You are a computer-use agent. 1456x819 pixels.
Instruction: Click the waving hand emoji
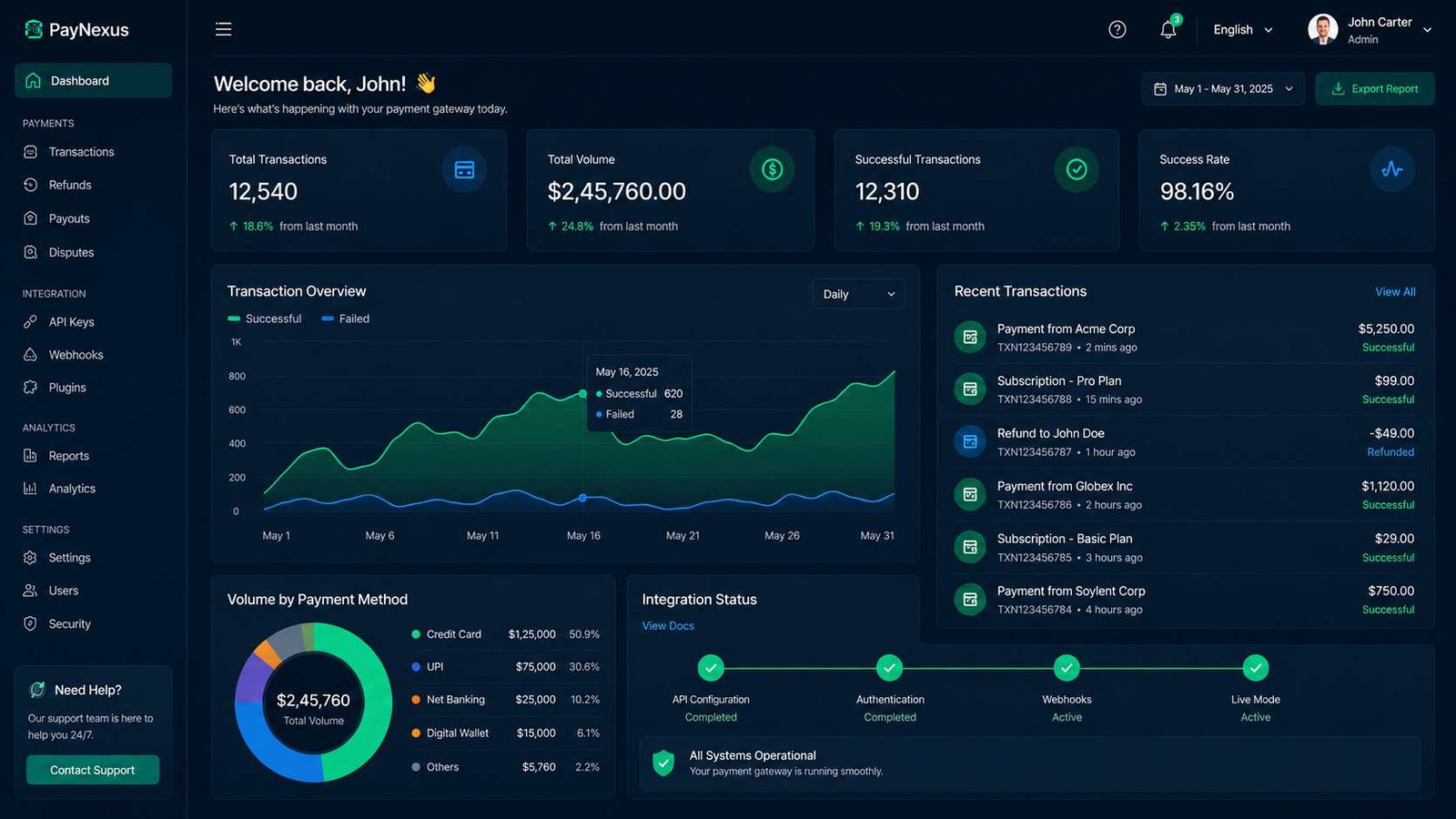tap(426, 84)
